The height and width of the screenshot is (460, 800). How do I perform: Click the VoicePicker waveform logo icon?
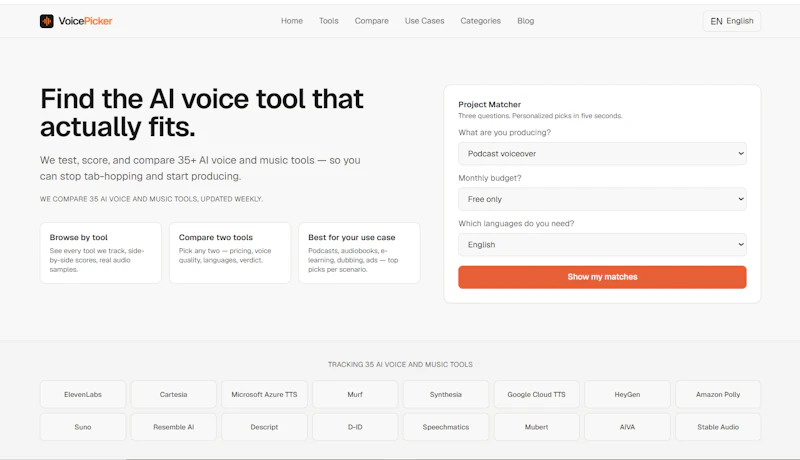46,21
